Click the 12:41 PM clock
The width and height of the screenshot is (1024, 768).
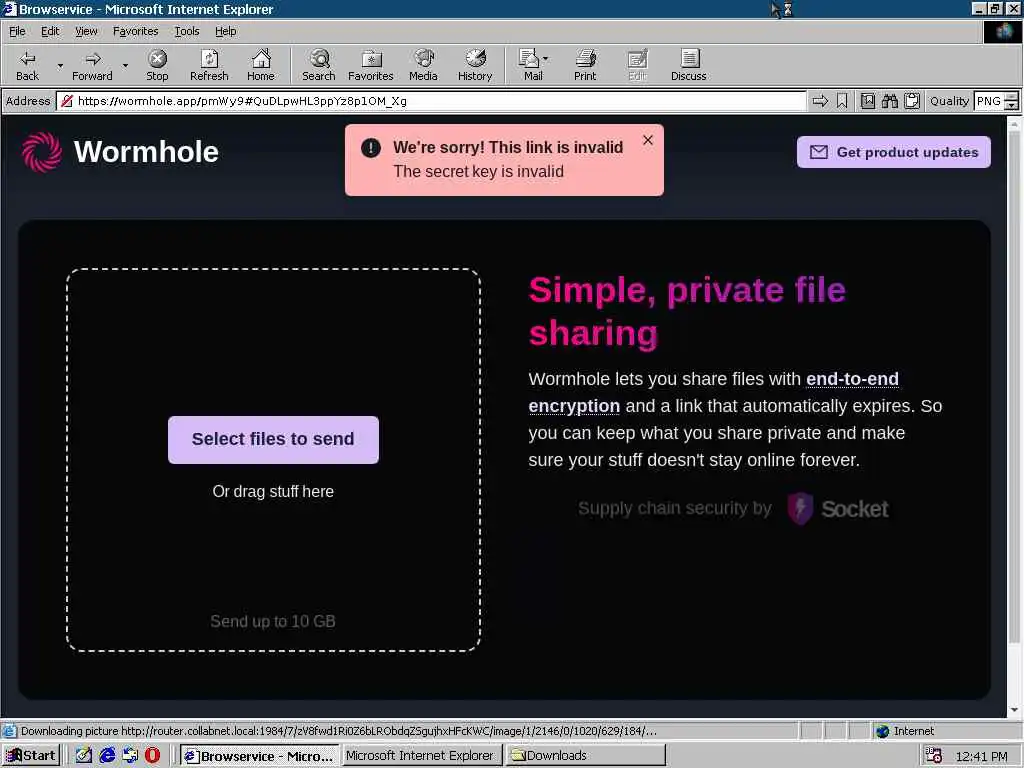click(981, 756)
